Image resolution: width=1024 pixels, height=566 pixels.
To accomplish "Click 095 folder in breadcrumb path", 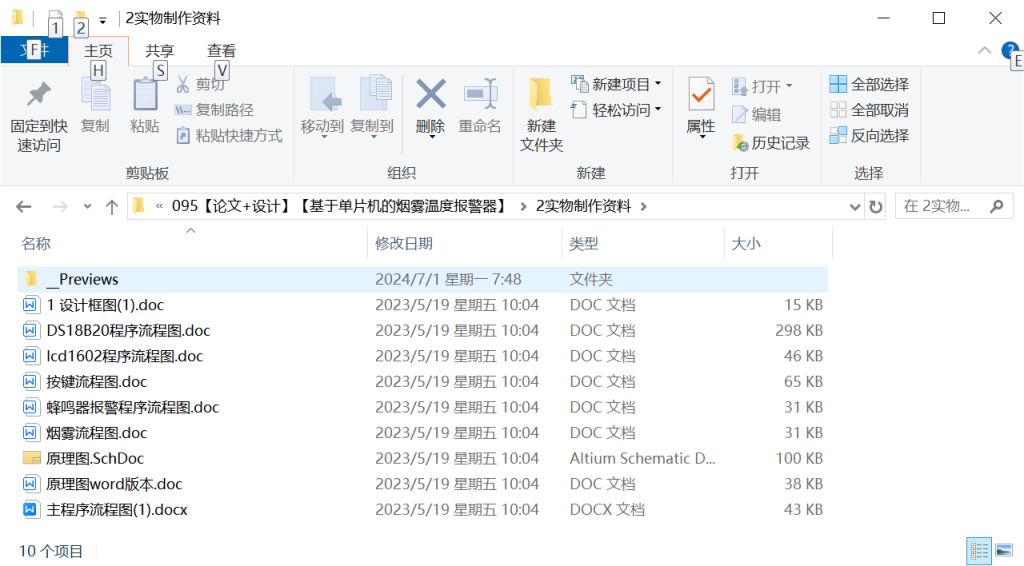I will pos(339,206).
